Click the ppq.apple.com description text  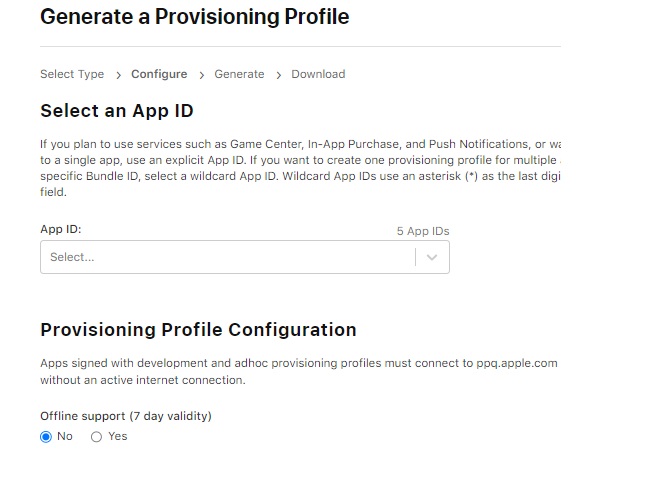(x=298, y=372)
